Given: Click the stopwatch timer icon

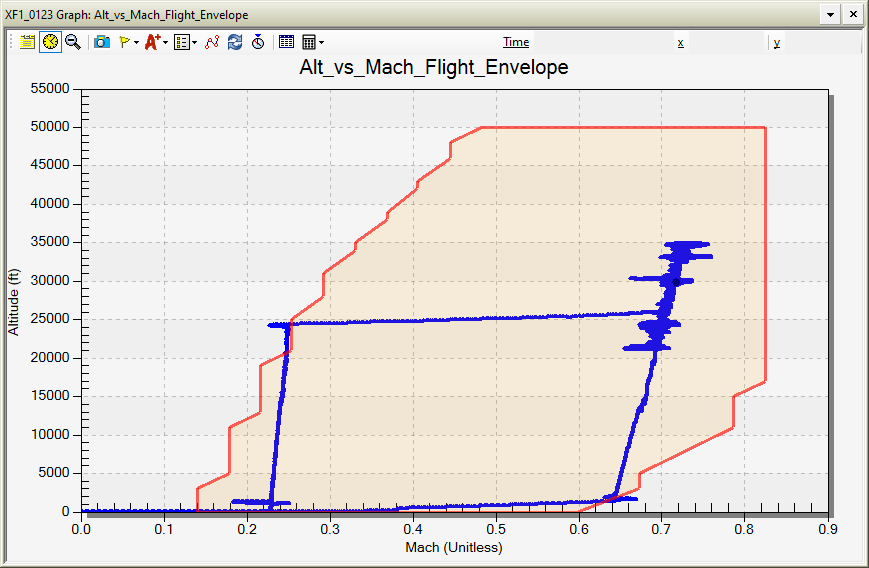Looking at the screenshot, I should pos(258,42).
